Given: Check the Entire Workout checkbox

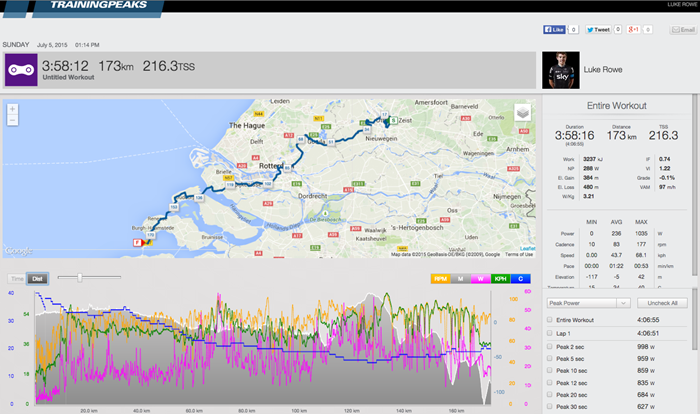Looking at the screenshot, I should click(x=550, y=320).
